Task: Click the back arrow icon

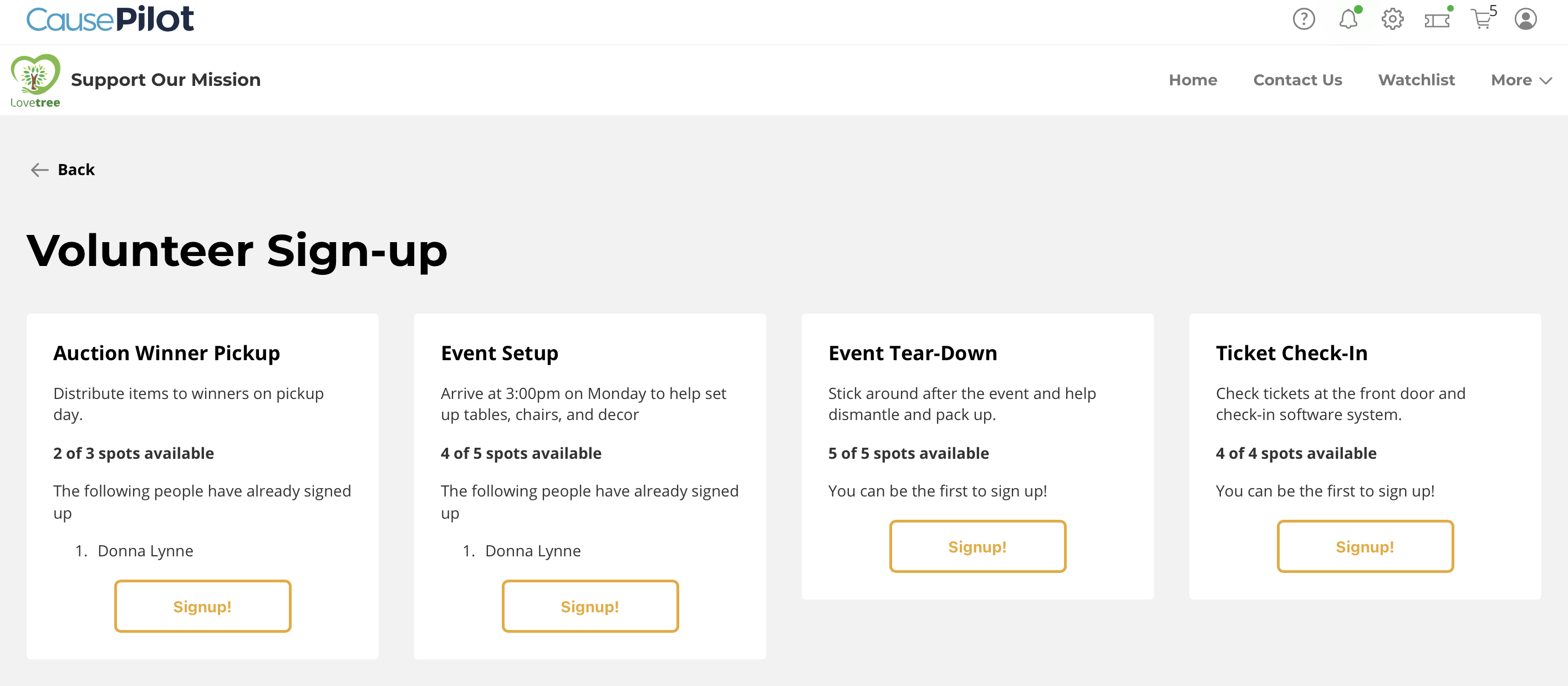Action: pos(39,170)
